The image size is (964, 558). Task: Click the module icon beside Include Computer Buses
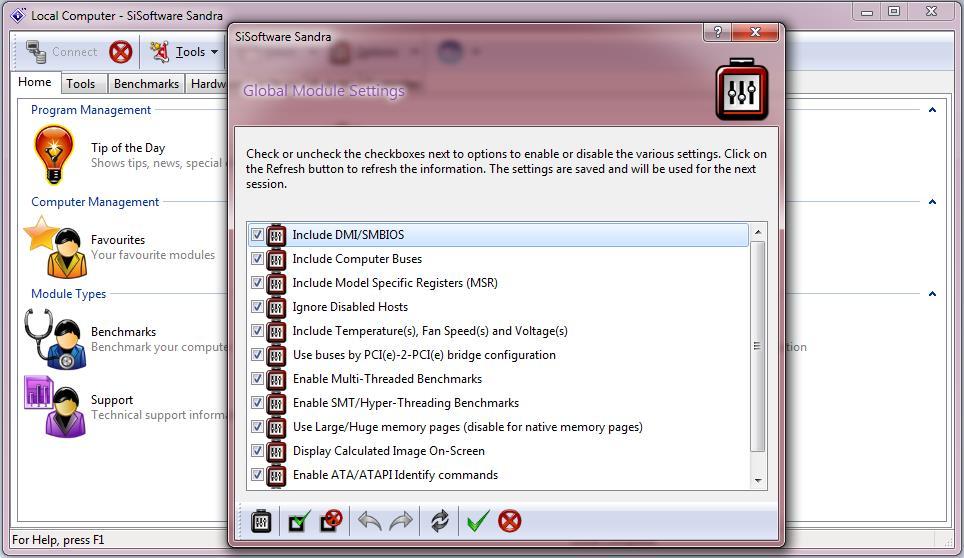(x=276, y=259)
